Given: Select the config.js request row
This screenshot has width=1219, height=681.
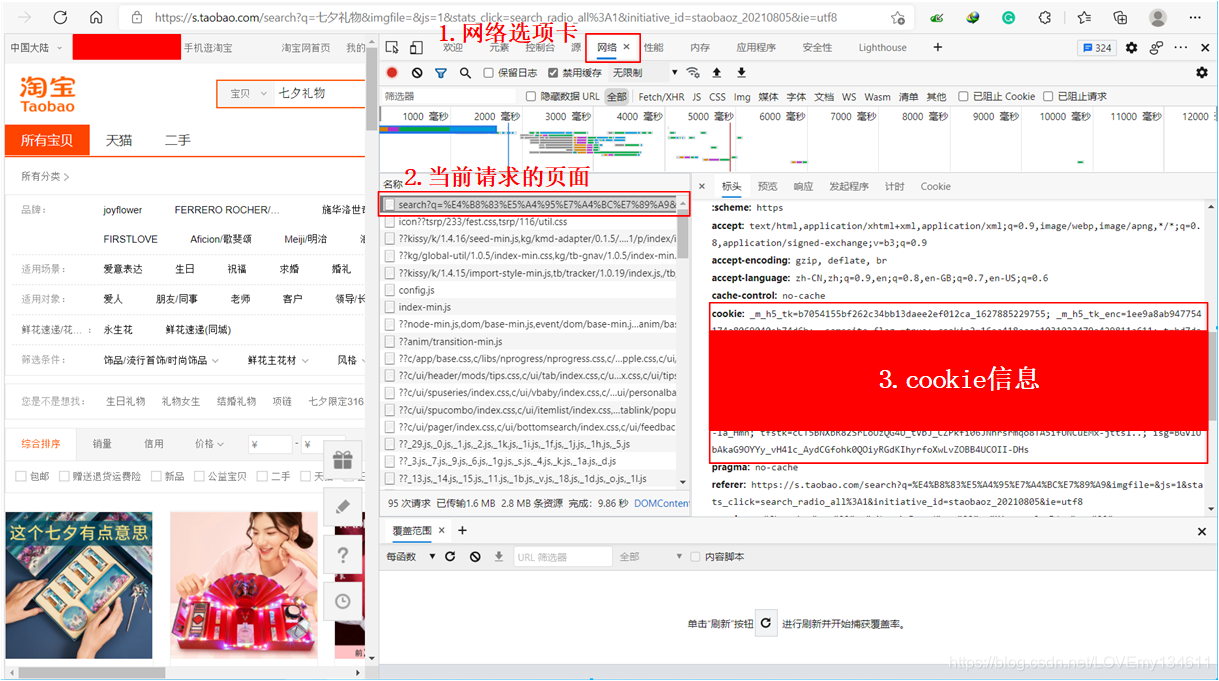Looking at the screenshot, I should pos(535,290).
